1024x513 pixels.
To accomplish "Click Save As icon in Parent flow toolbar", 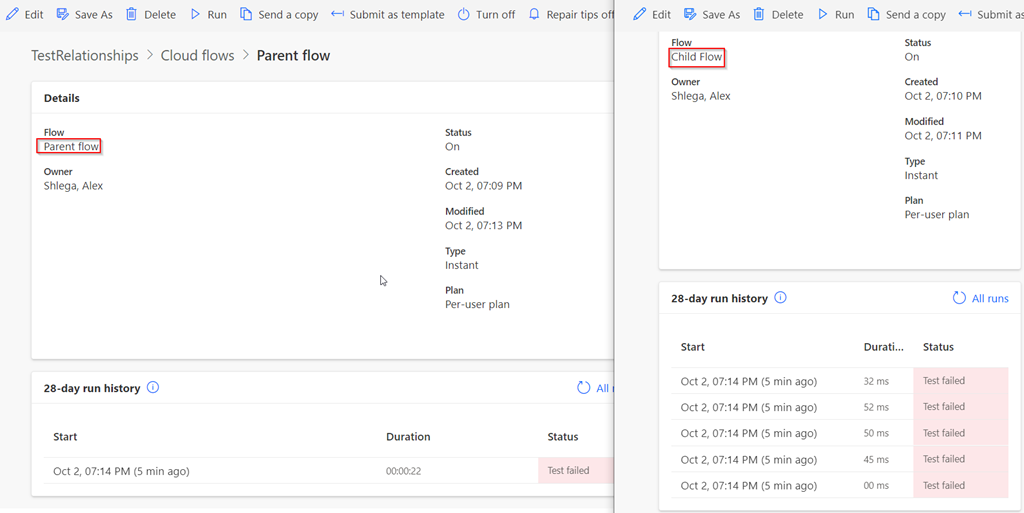I will click(x=63, y=15).
